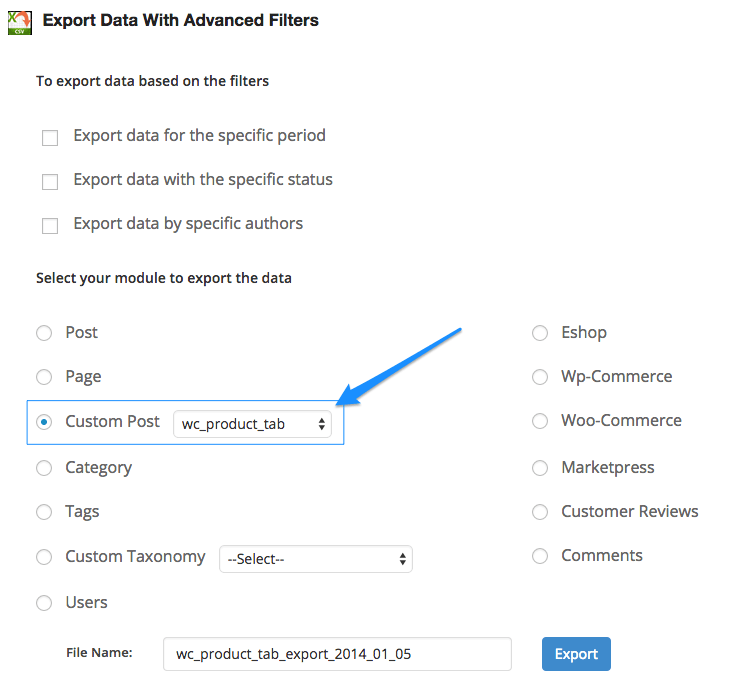Open the Custom Taxonomy --Select-- dropdown
741x684 pixels.
316,559
